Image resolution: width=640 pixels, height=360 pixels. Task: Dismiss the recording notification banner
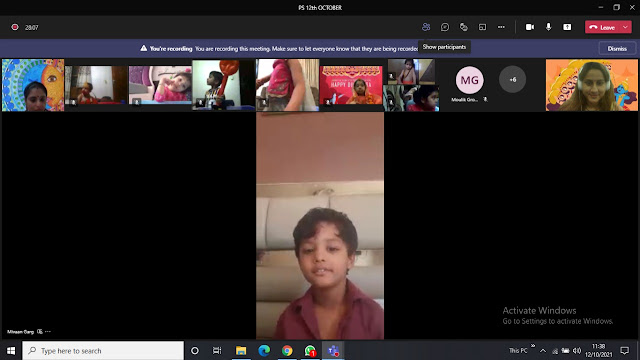tap(617, 49)
